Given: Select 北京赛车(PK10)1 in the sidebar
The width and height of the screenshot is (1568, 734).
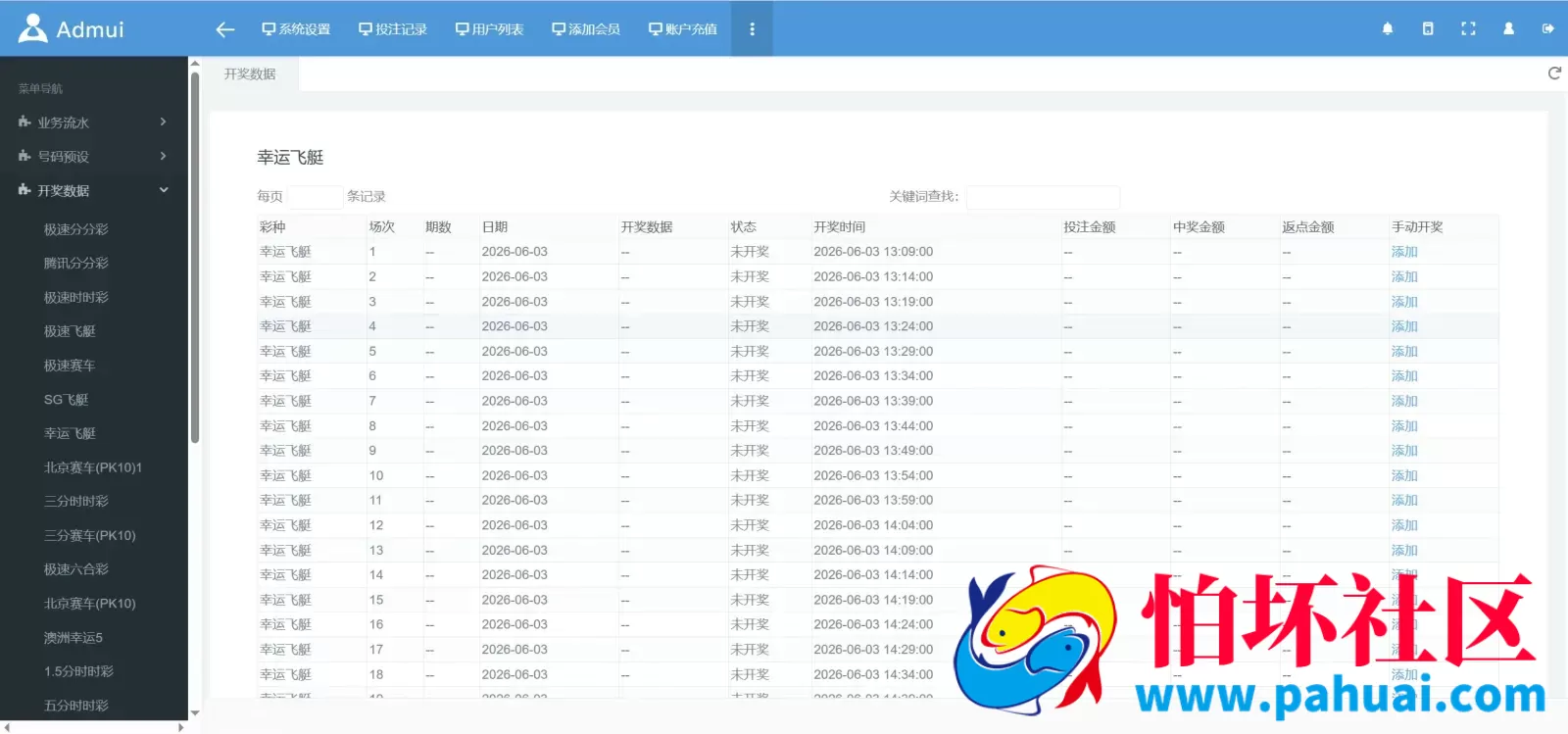Looking at the screenshot, I should point(93,467).
